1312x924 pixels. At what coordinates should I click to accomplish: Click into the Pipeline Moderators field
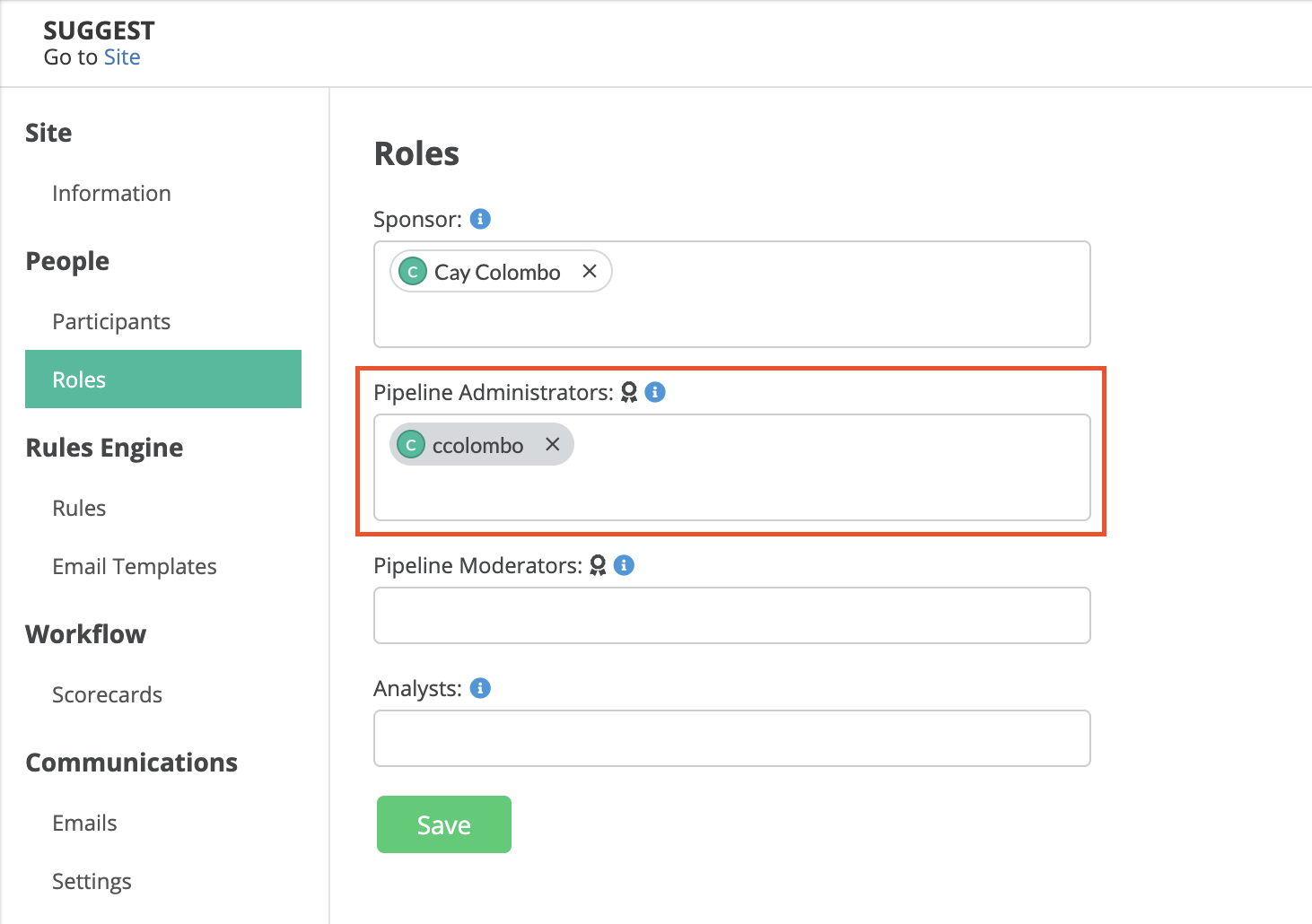732,615
